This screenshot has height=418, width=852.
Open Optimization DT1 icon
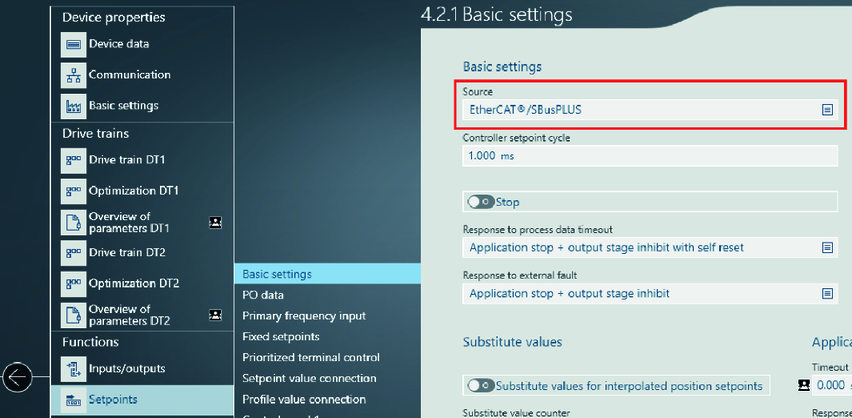[x=73, y=191]
